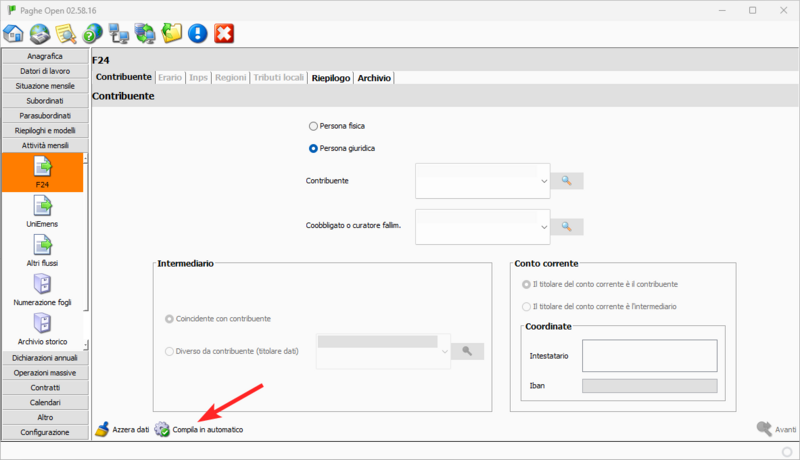
Task: Expand the Contribuente dropdown list
Action: coord(544,181)
